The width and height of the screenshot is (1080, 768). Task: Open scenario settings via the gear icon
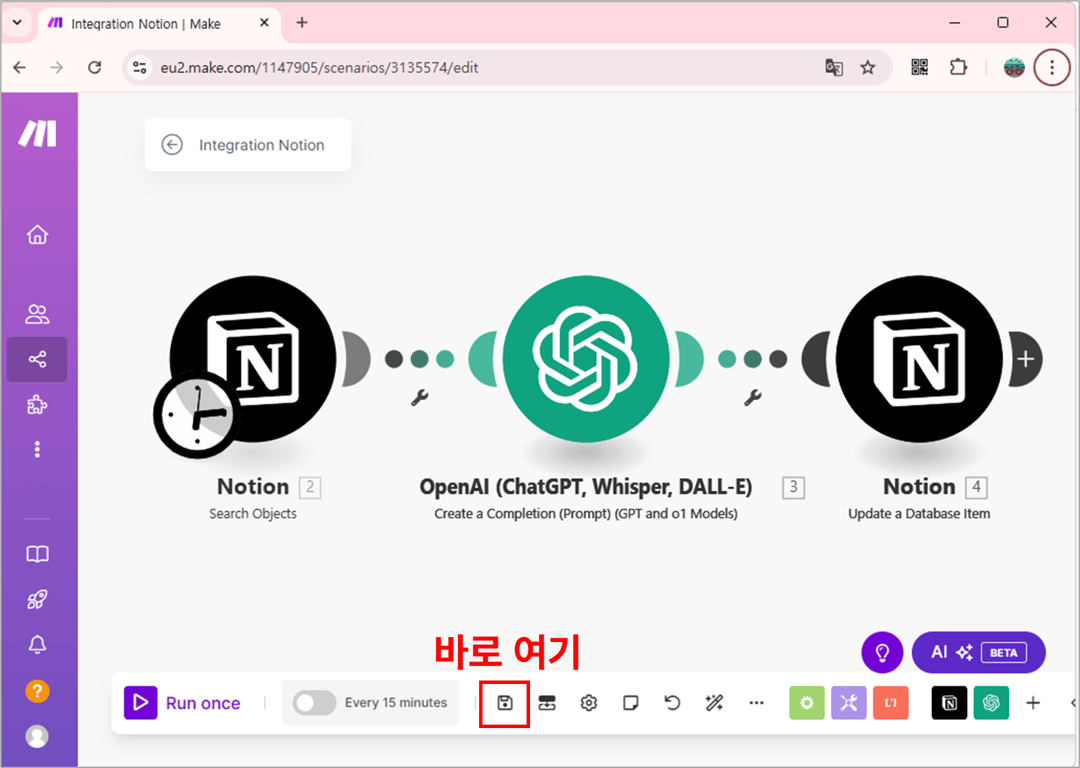pos(588,703)
